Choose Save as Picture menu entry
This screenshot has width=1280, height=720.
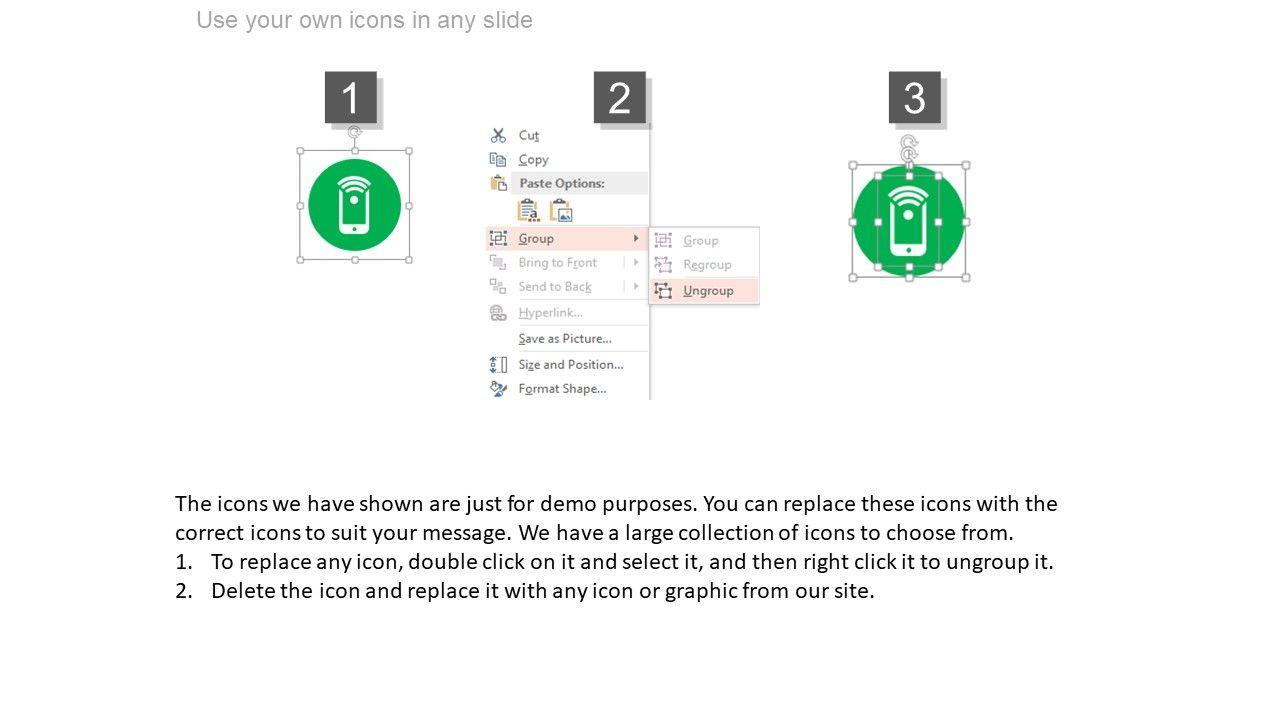click(x=565, y=339)
